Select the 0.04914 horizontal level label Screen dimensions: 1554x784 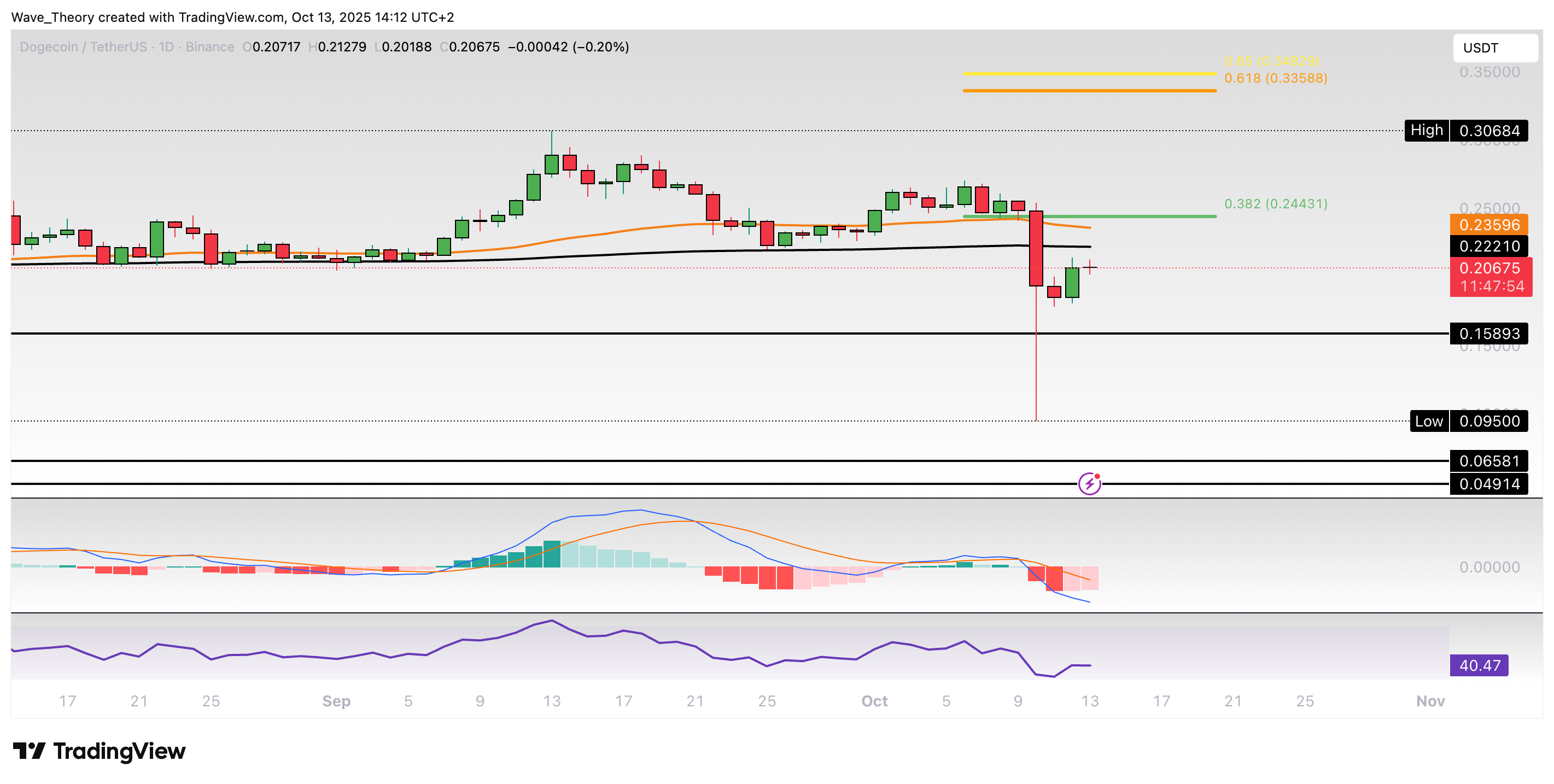click(1488, 484)
